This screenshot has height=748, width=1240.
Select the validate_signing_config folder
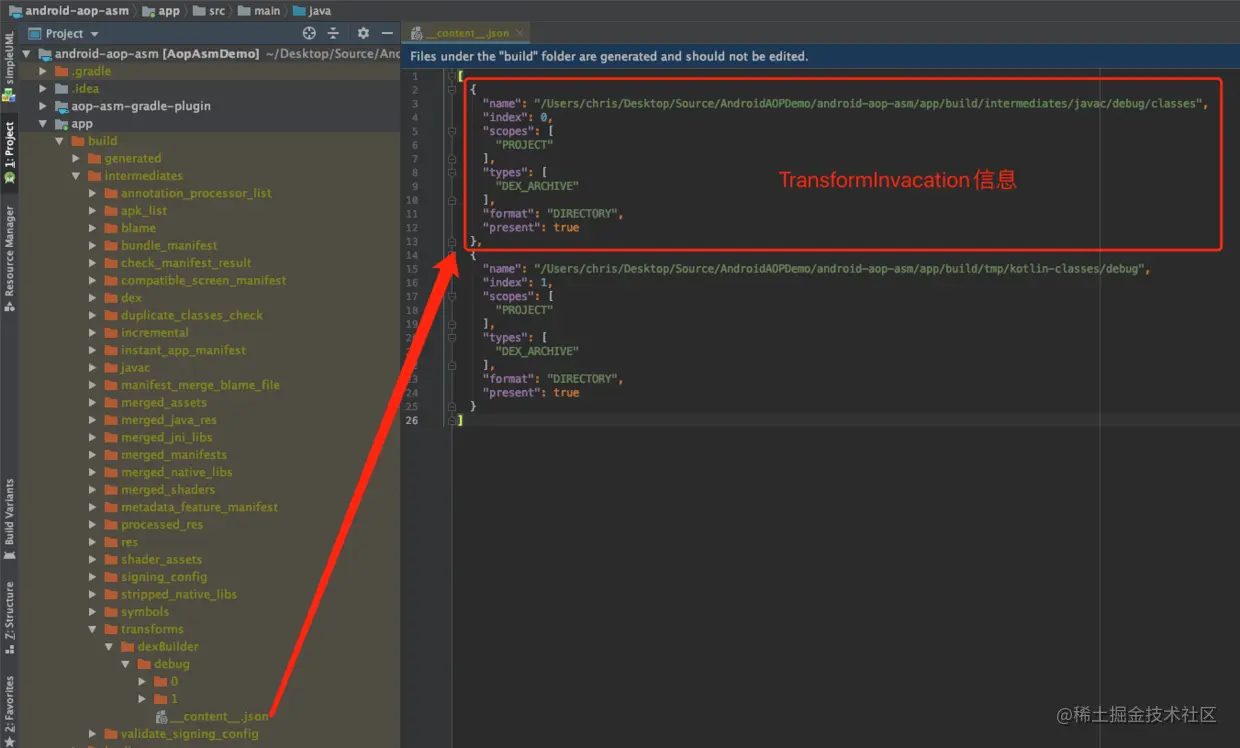pyautogui.click(x=180, y=734)
